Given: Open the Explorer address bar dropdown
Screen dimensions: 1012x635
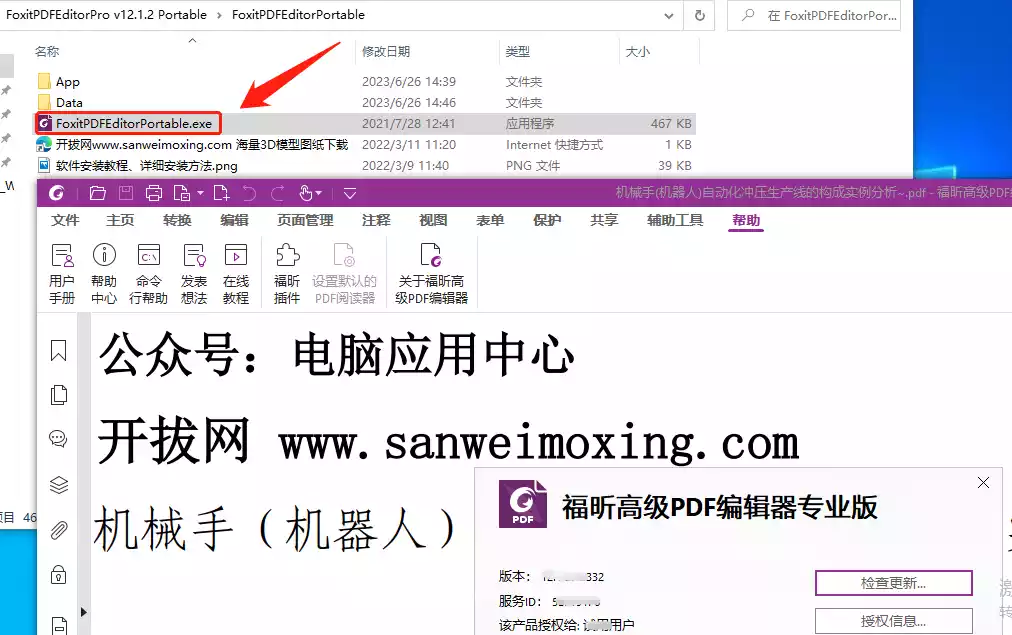Looking at the screenshot, I should pos(670,15).
